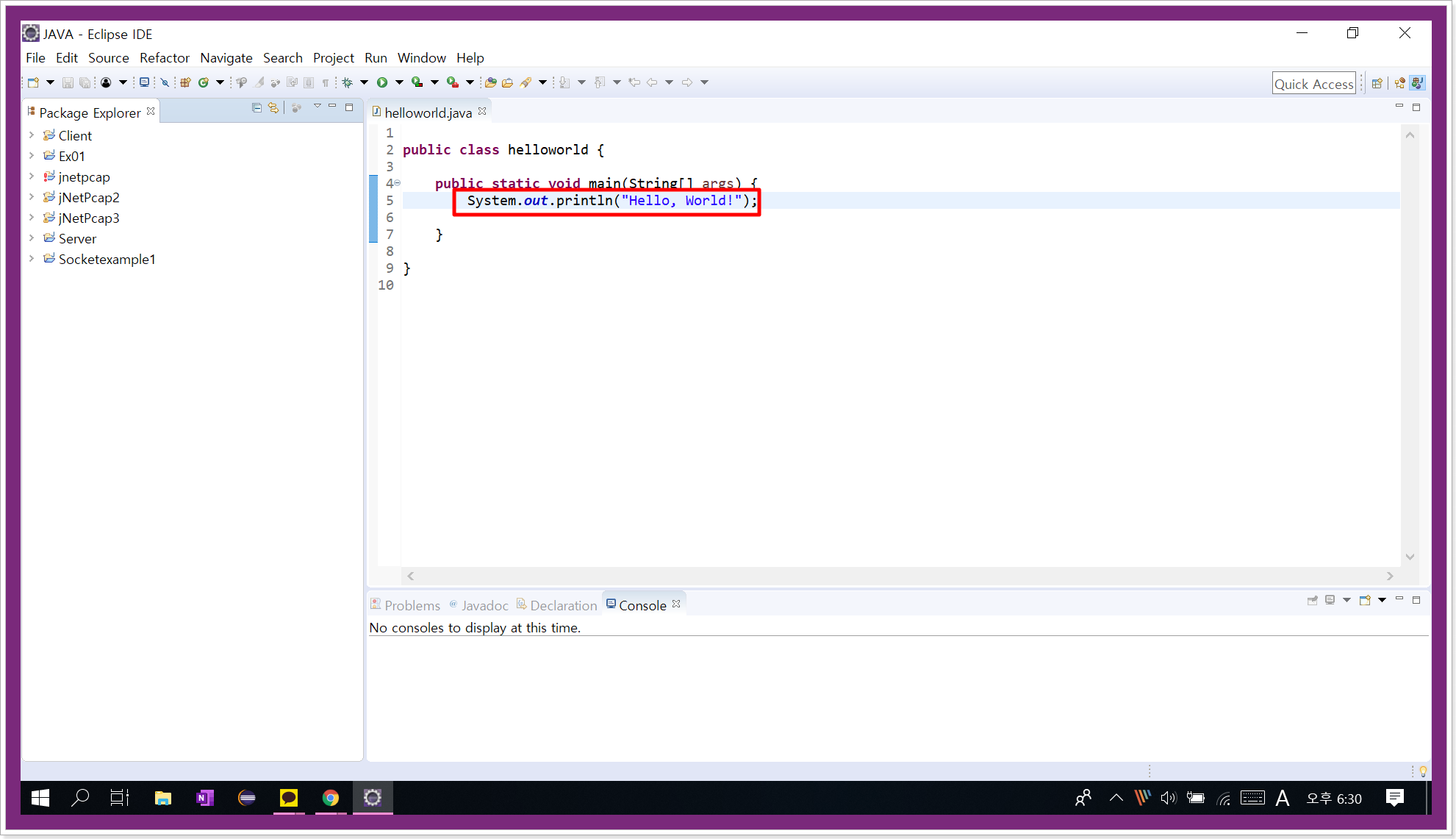Image resolution: width=1456 pixels, height=839 pixels.
Task: Select the helloworld.java editor tab
Action: coord(428,113)
